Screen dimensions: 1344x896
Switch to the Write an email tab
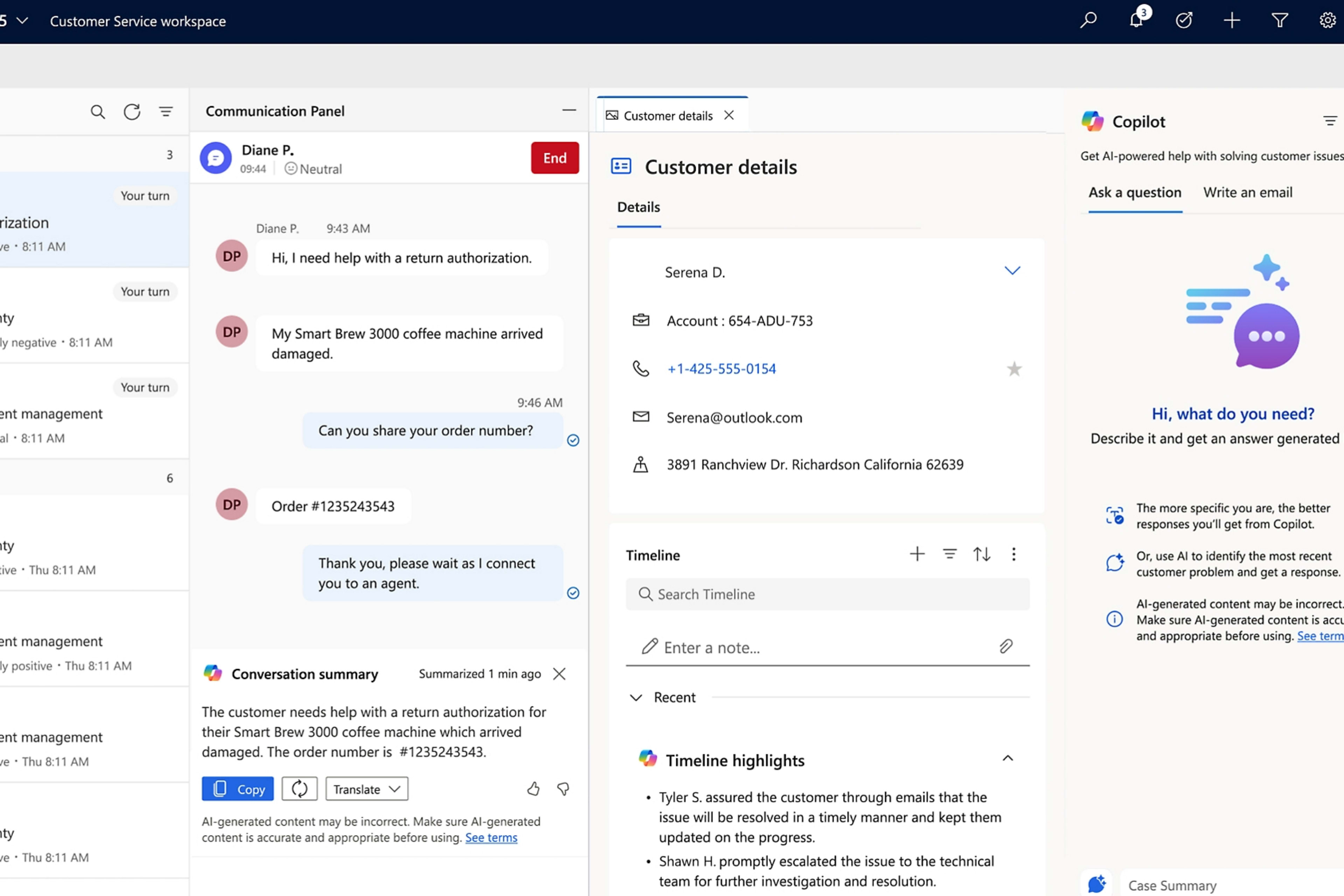[1247, 192]
